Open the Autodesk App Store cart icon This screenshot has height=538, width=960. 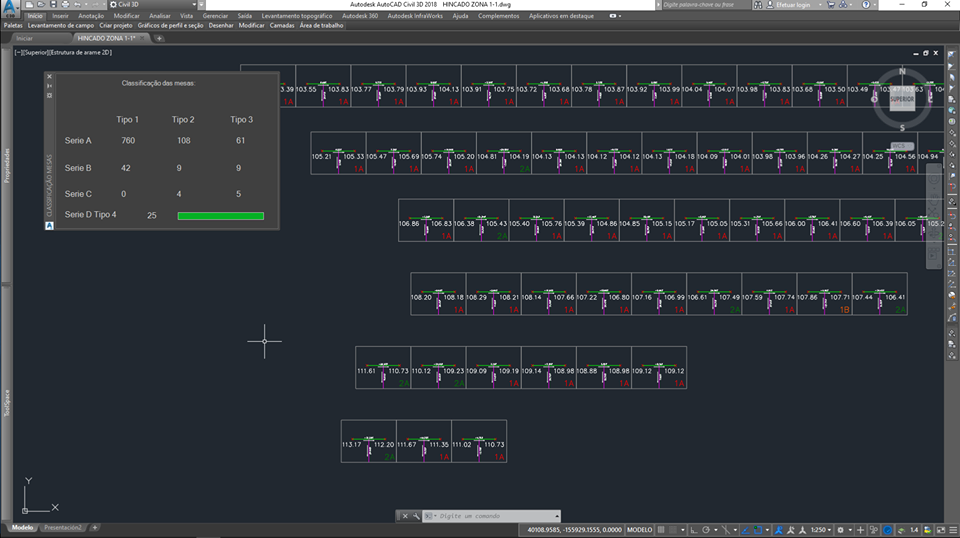coord(831,4)
